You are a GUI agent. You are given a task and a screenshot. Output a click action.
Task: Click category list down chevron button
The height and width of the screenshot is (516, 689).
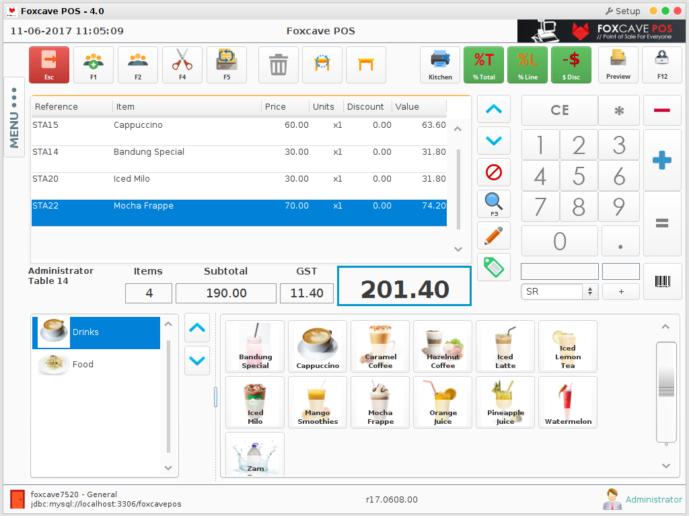(197, 360)
